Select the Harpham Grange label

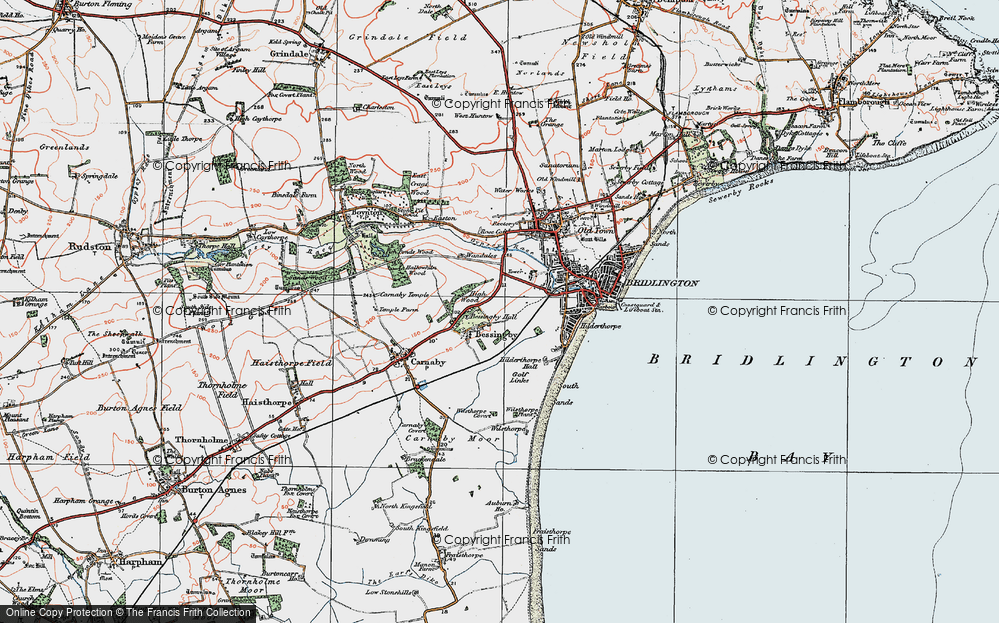click(x=83, y=501)
